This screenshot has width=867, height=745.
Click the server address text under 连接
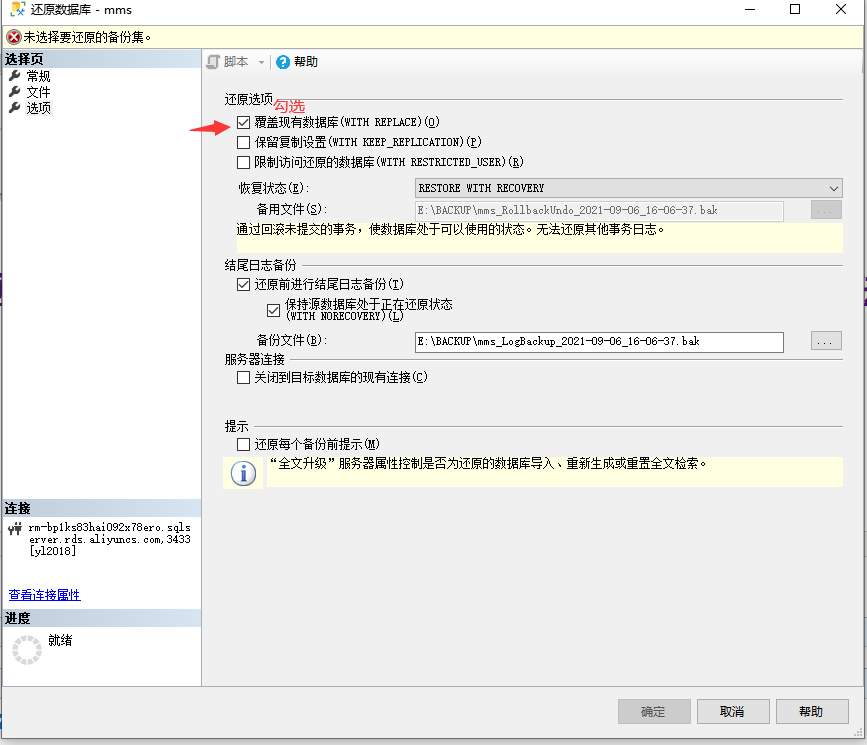[109, 539]
